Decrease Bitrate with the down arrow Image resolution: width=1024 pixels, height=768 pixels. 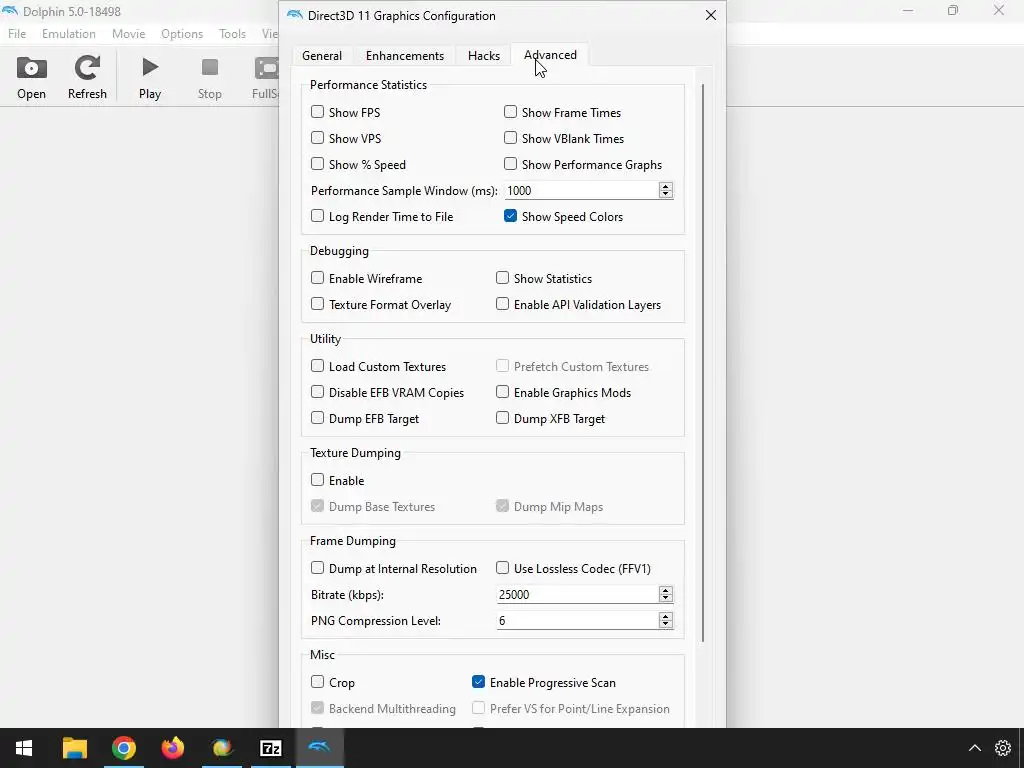665,598
